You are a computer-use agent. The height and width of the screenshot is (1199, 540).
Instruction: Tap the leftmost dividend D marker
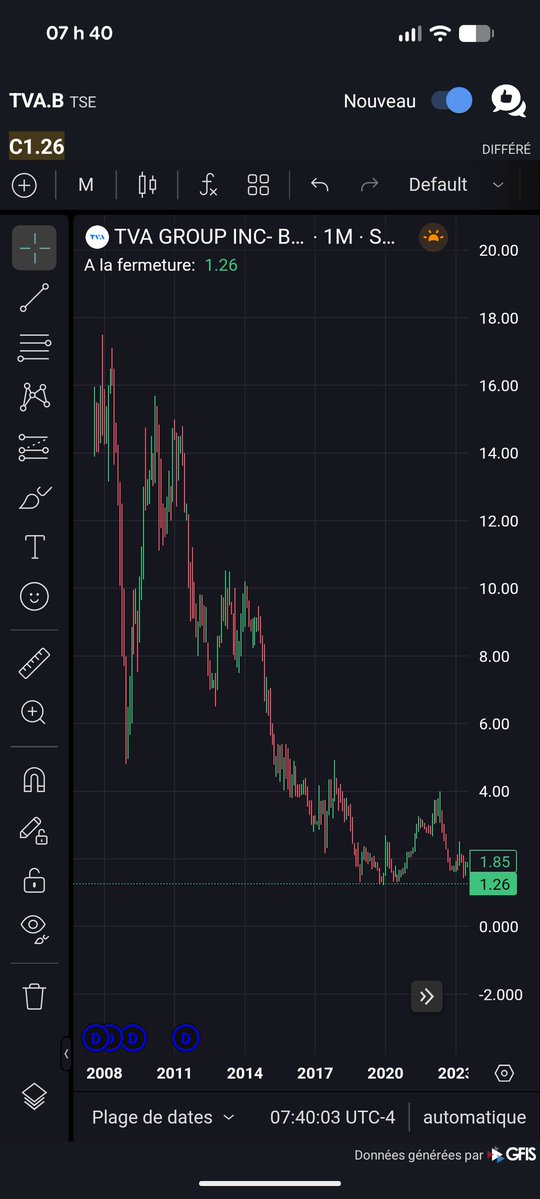[96, 1038]
